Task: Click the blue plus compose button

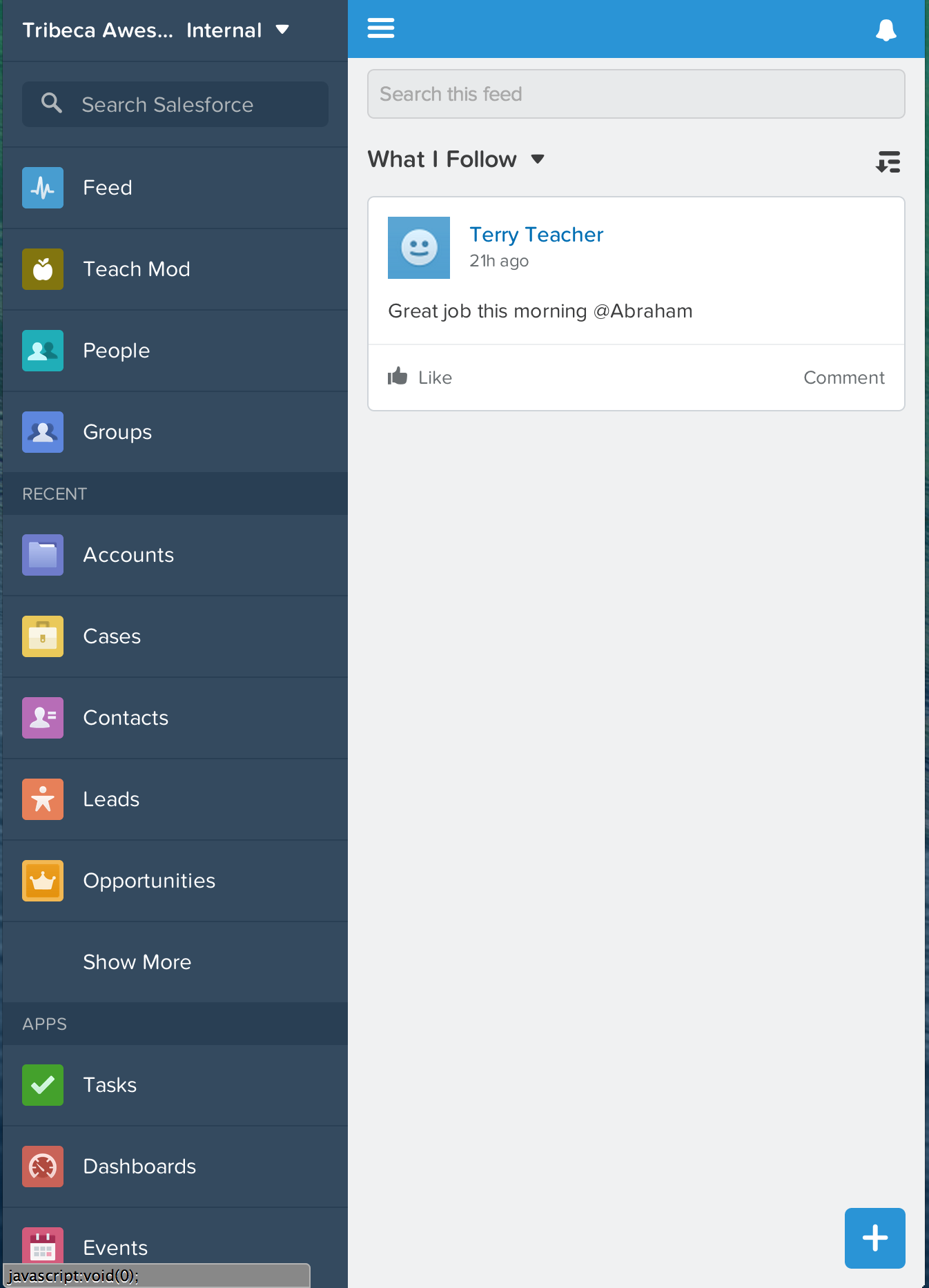Action: click(x=875, y=1238)
